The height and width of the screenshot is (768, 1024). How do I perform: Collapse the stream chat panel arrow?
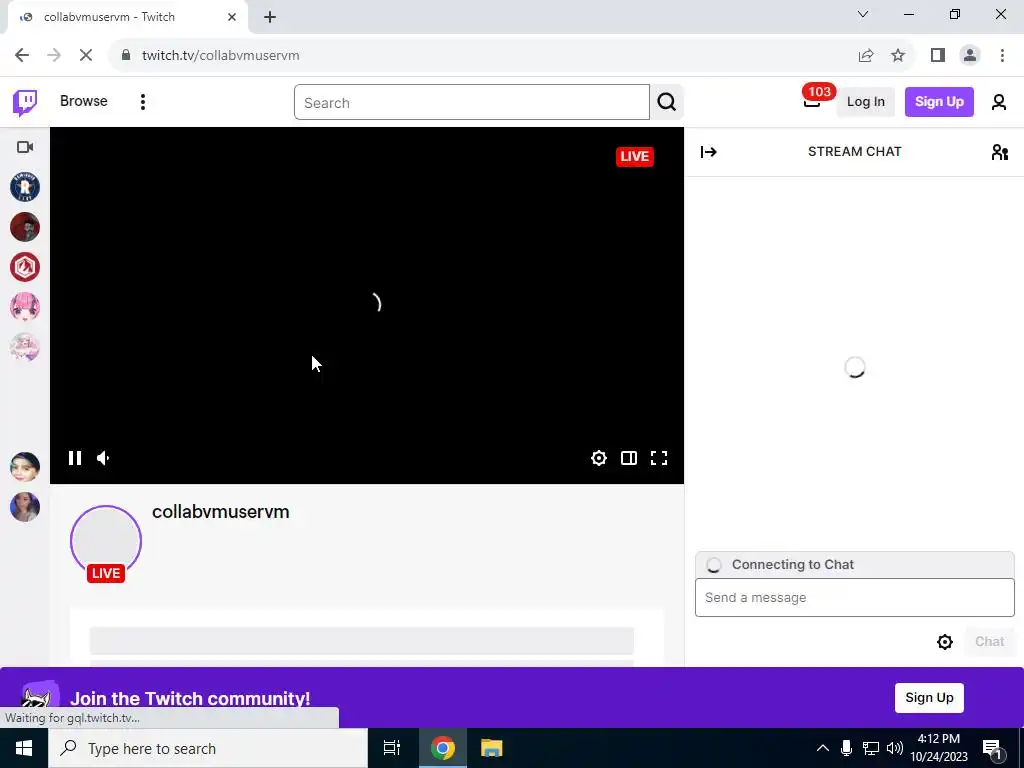point(709,152)
